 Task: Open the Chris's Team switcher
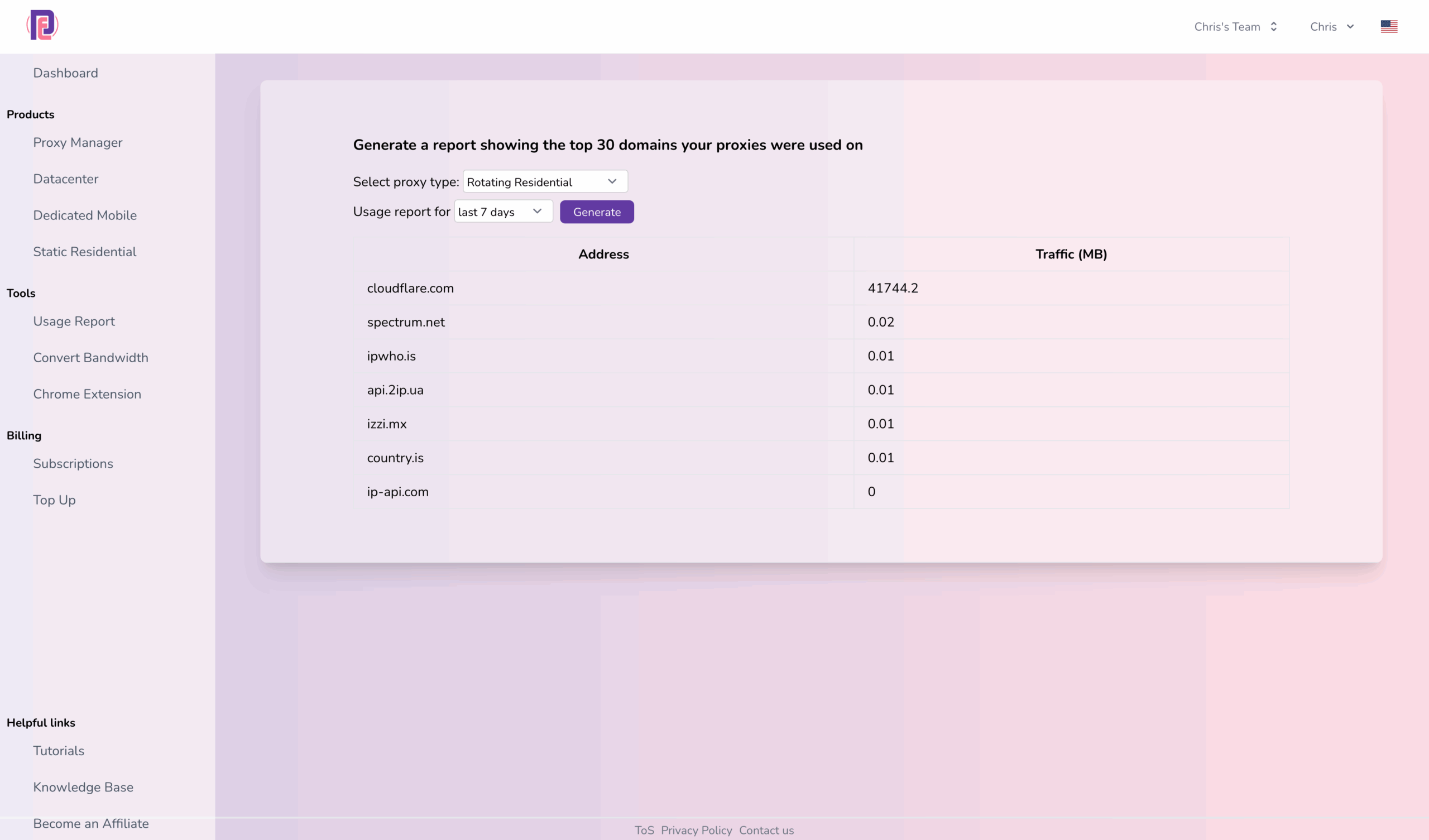click(1236, 27)
